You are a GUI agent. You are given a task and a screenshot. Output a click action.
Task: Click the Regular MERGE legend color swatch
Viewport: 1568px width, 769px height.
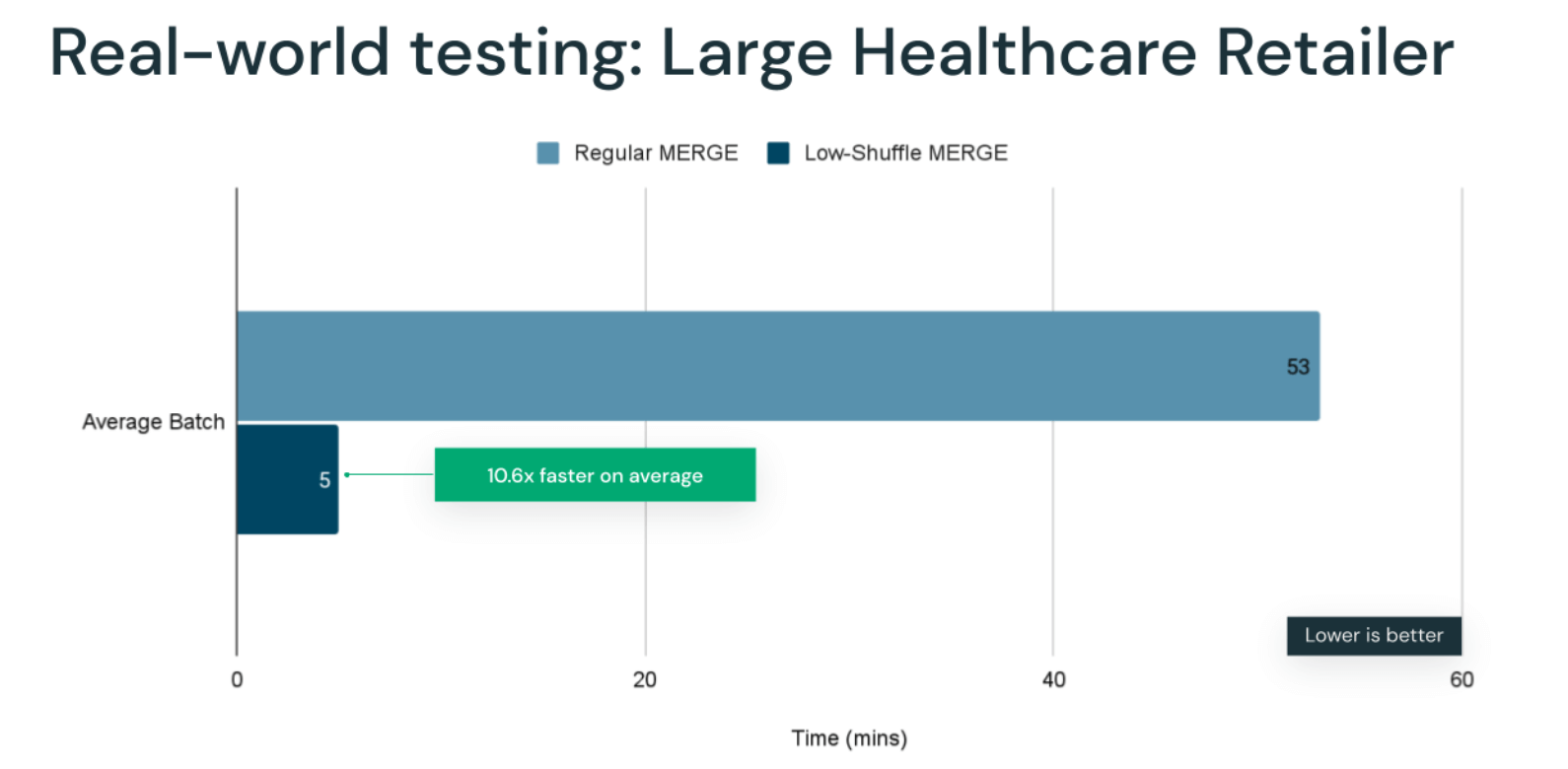tap(547, 153)
